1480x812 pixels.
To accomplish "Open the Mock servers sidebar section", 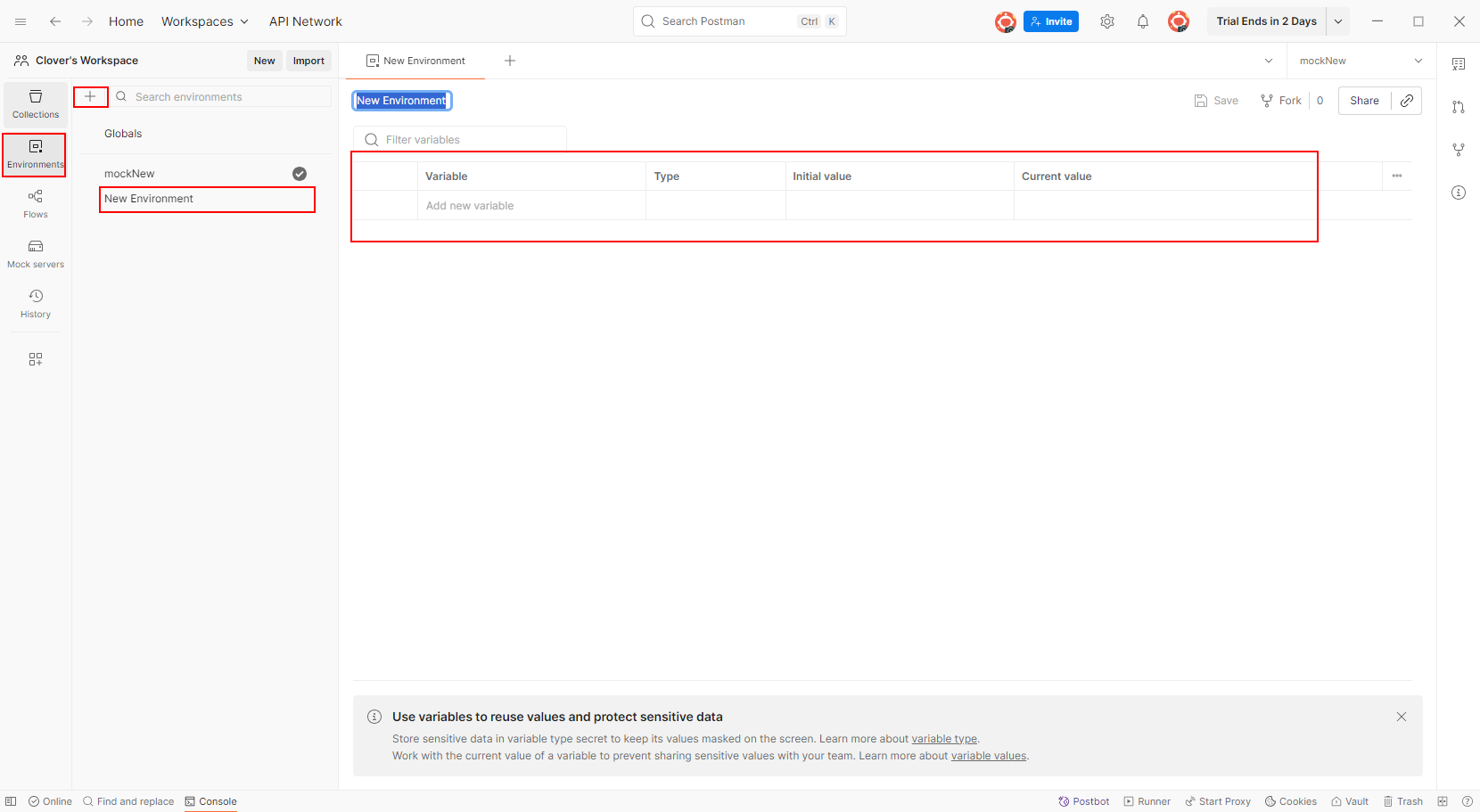I will [x=36, y=254].
